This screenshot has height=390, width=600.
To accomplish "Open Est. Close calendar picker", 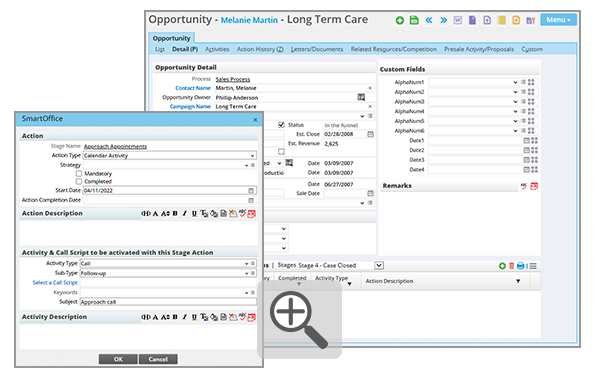I will [370, 134].
